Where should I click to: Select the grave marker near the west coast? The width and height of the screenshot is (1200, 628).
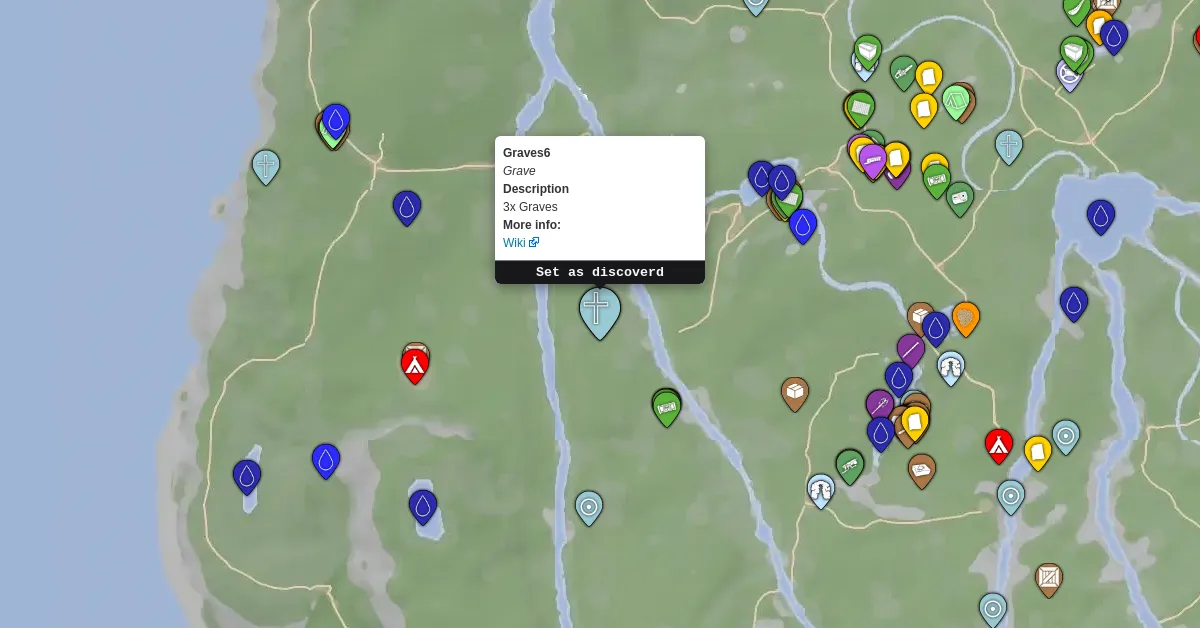265,167
